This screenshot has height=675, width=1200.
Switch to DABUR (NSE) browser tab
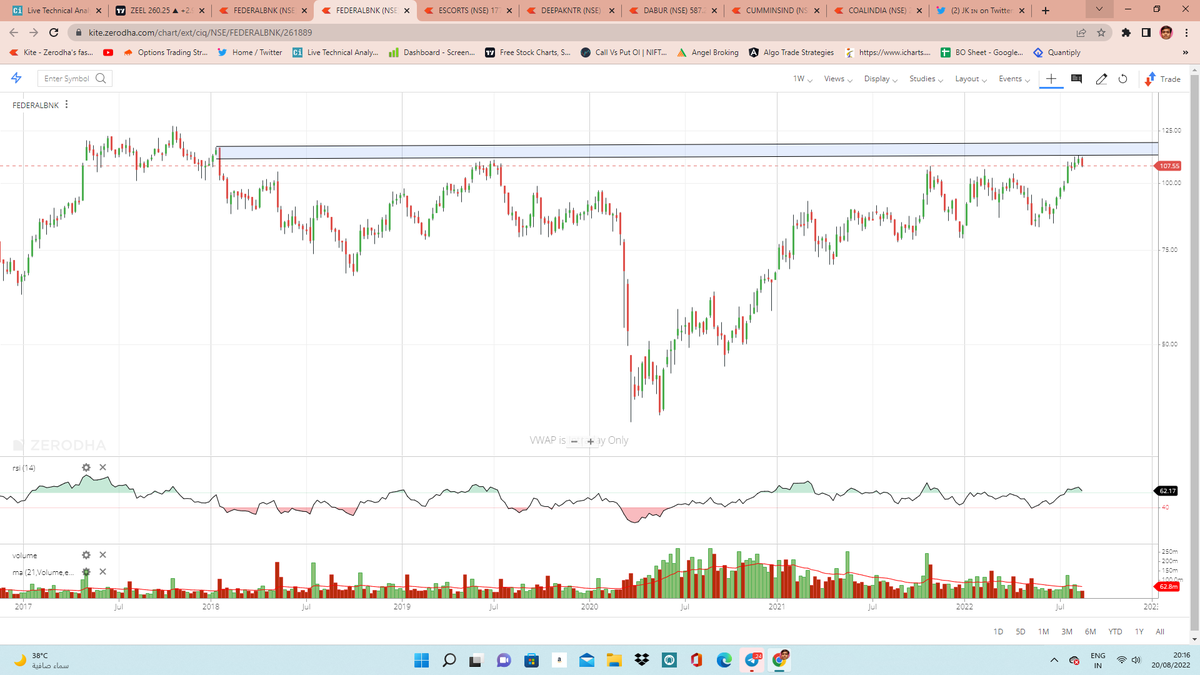[671, 12]
